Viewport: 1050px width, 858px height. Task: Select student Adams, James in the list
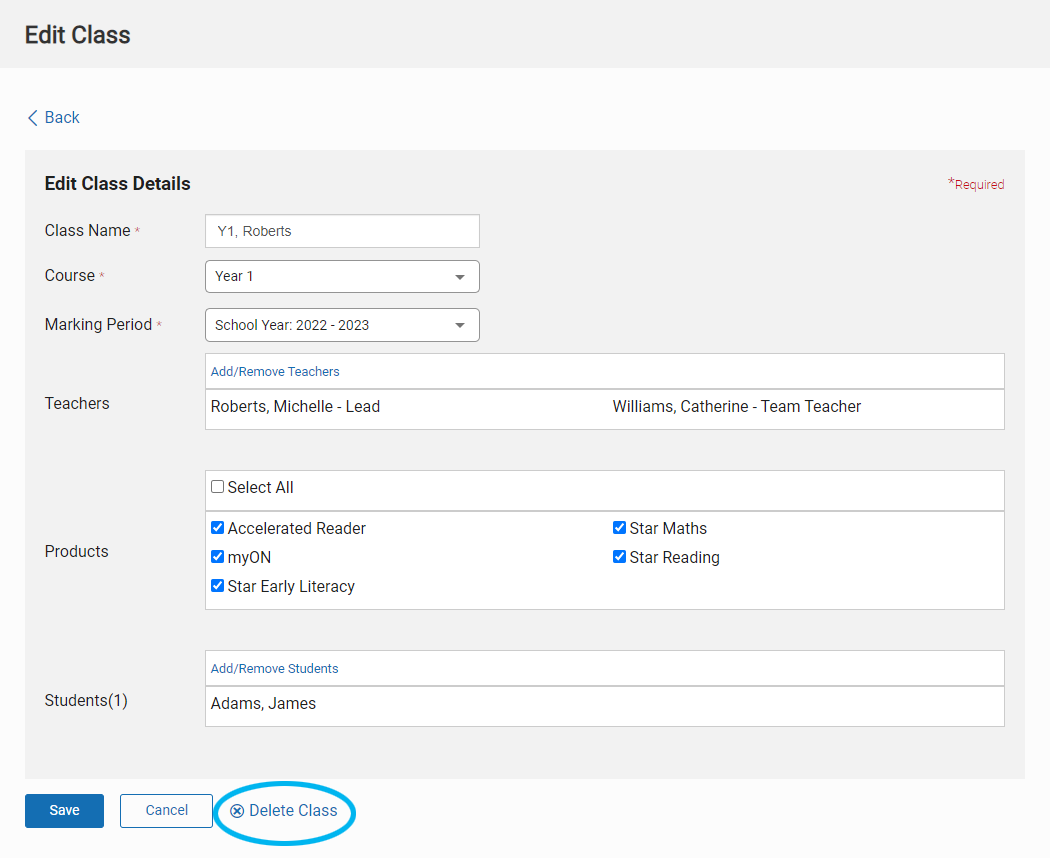[263, 704]
